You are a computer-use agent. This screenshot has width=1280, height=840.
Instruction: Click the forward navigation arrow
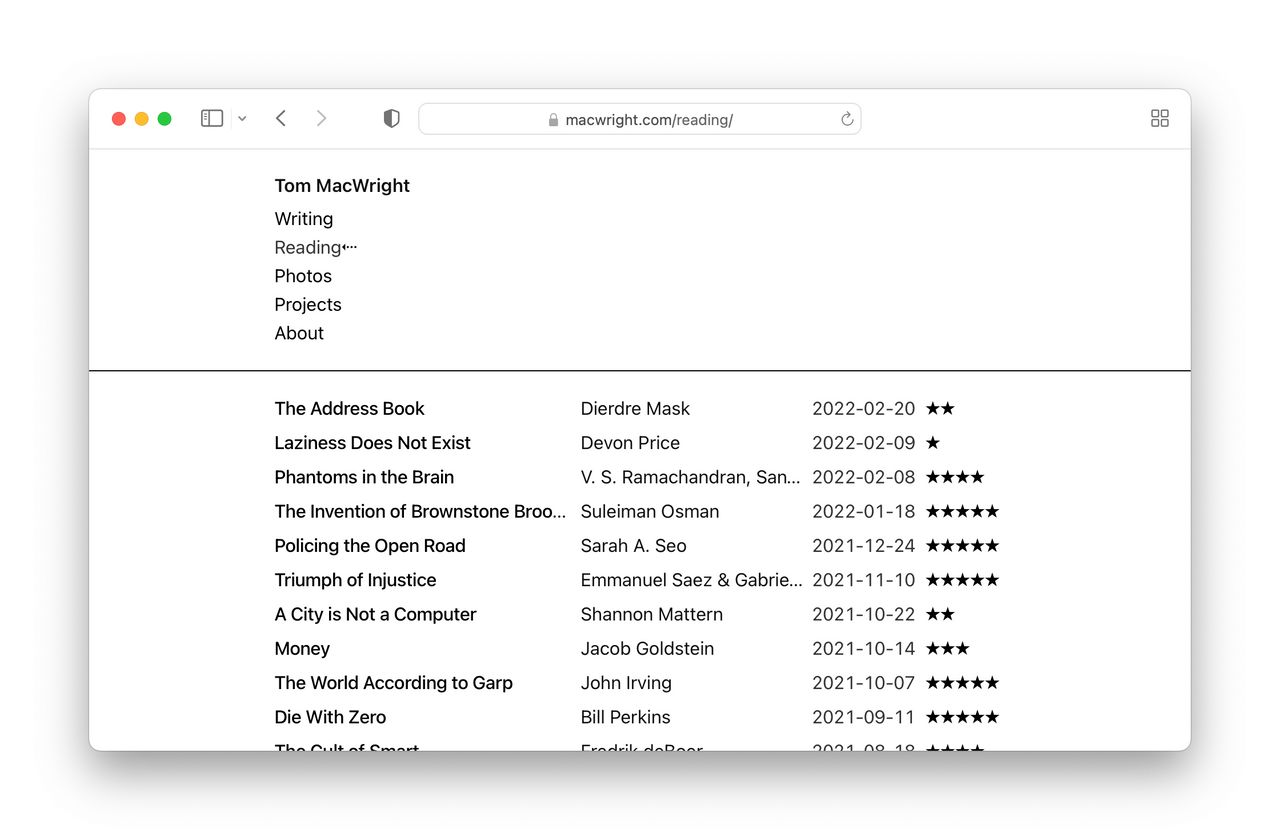pos(321,119)
